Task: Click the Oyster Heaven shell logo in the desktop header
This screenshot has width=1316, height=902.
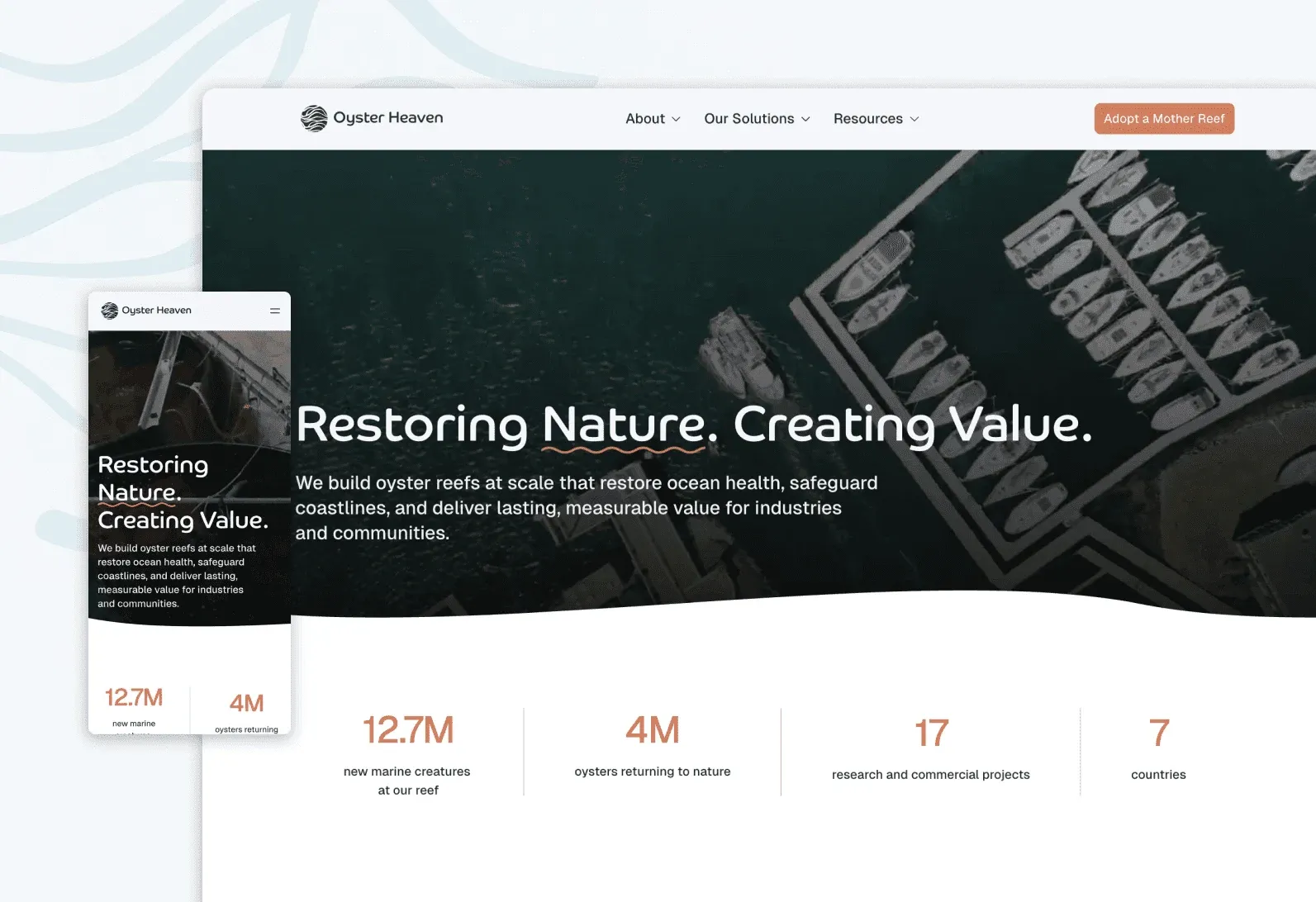Action: point(314,118)
